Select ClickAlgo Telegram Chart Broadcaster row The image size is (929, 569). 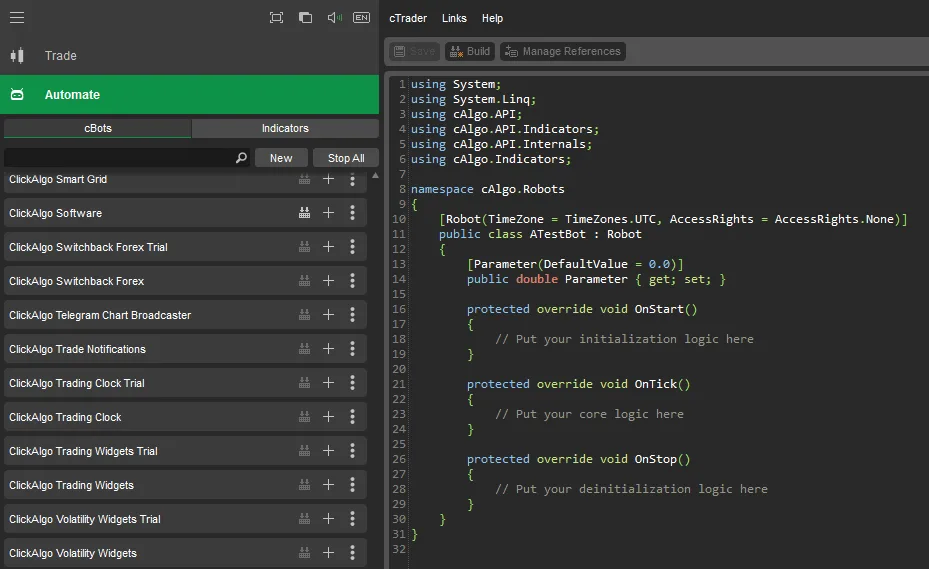point(185,315)
